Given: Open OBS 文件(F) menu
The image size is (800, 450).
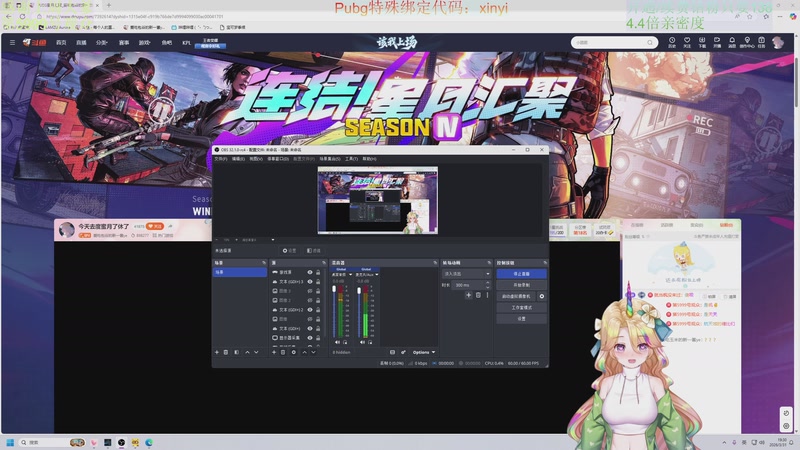Looking at the screenshot, I should (x=221, y=159).
